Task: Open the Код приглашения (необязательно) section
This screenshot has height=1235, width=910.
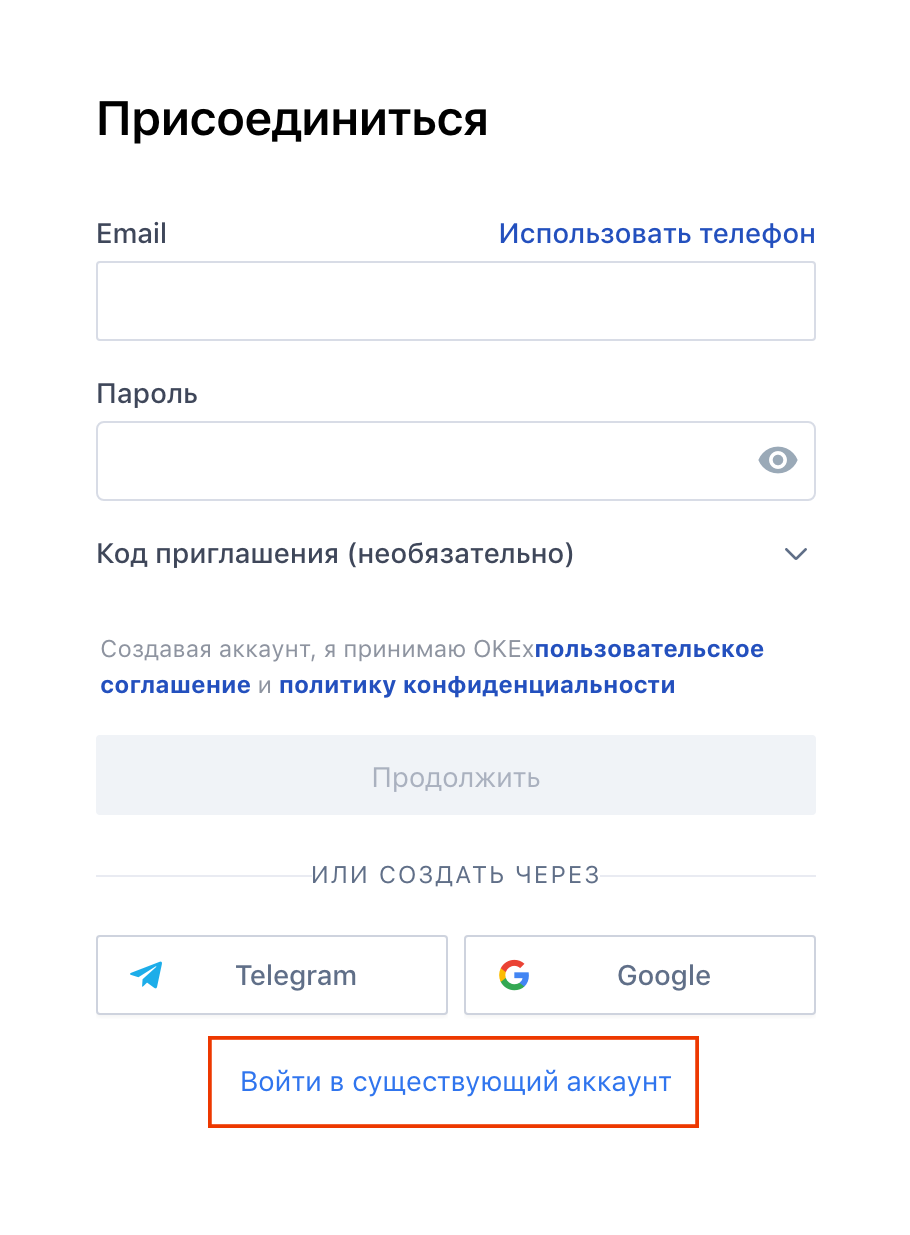Action: 456,553
